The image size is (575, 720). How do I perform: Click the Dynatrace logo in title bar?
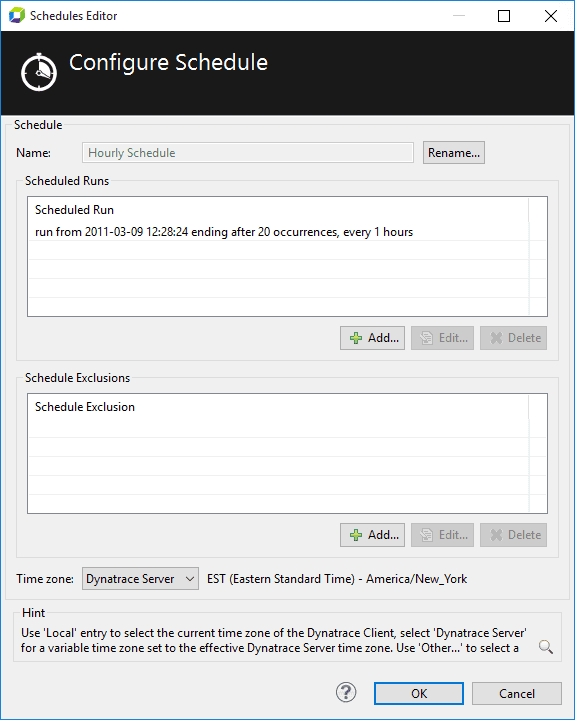(17, 16)
